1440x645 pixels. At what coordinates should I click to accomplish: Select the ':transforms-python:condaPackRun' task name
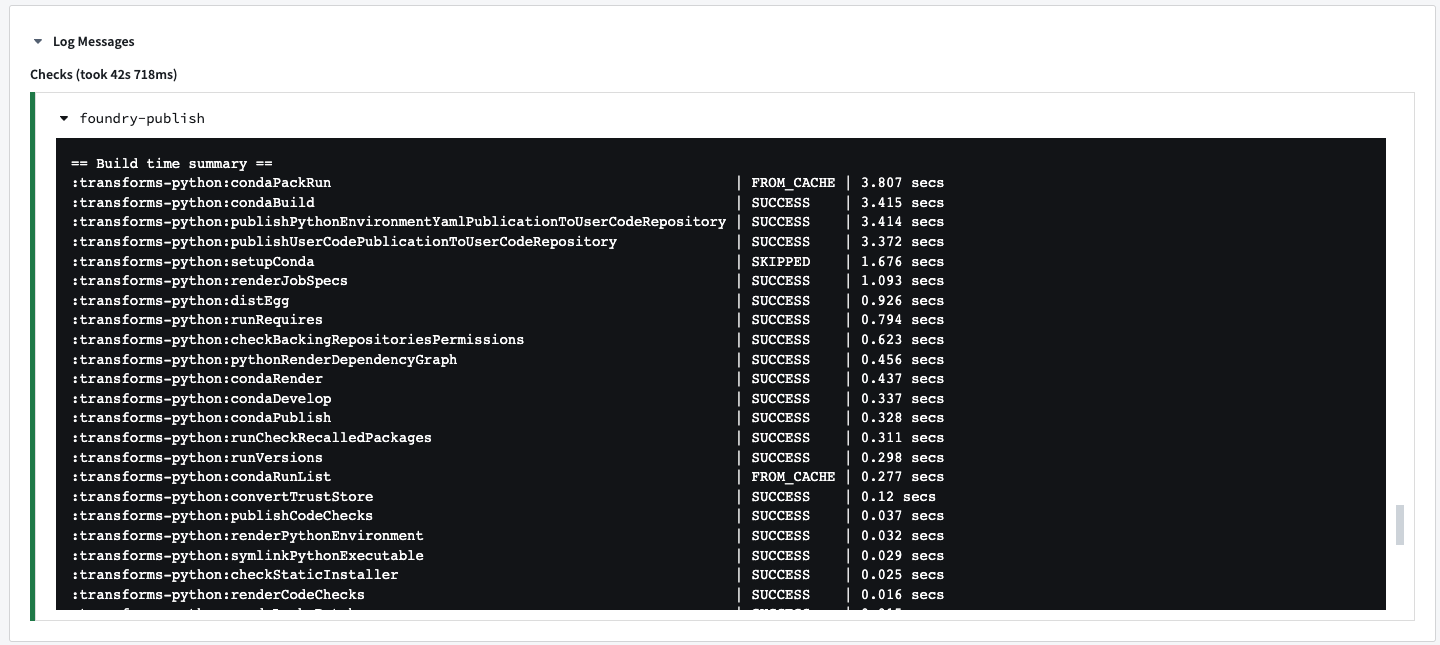click(201, 183)
